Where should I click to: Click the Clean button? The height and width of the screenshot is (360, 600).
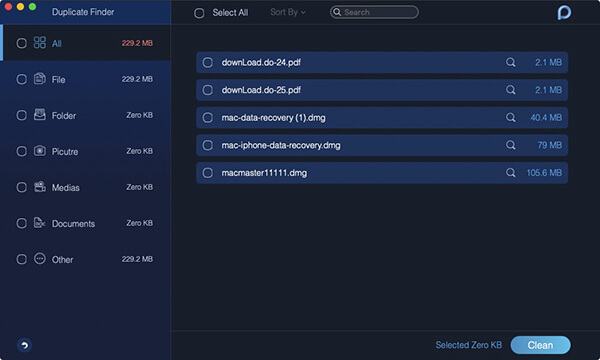point(540,345)
